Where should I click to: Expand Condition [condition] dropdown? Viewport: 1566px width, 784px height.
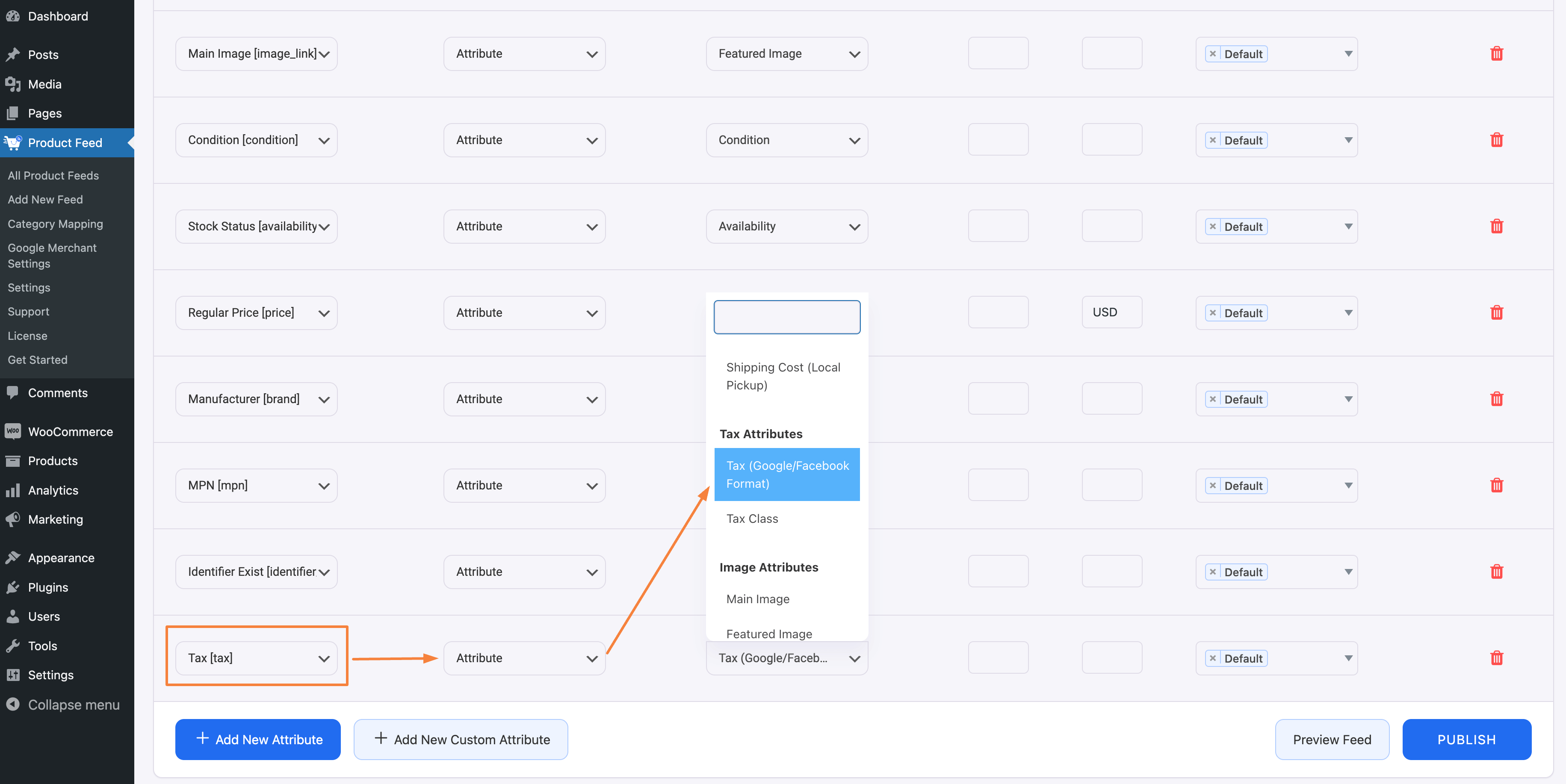pyautogui.click(x=257, y=140)
